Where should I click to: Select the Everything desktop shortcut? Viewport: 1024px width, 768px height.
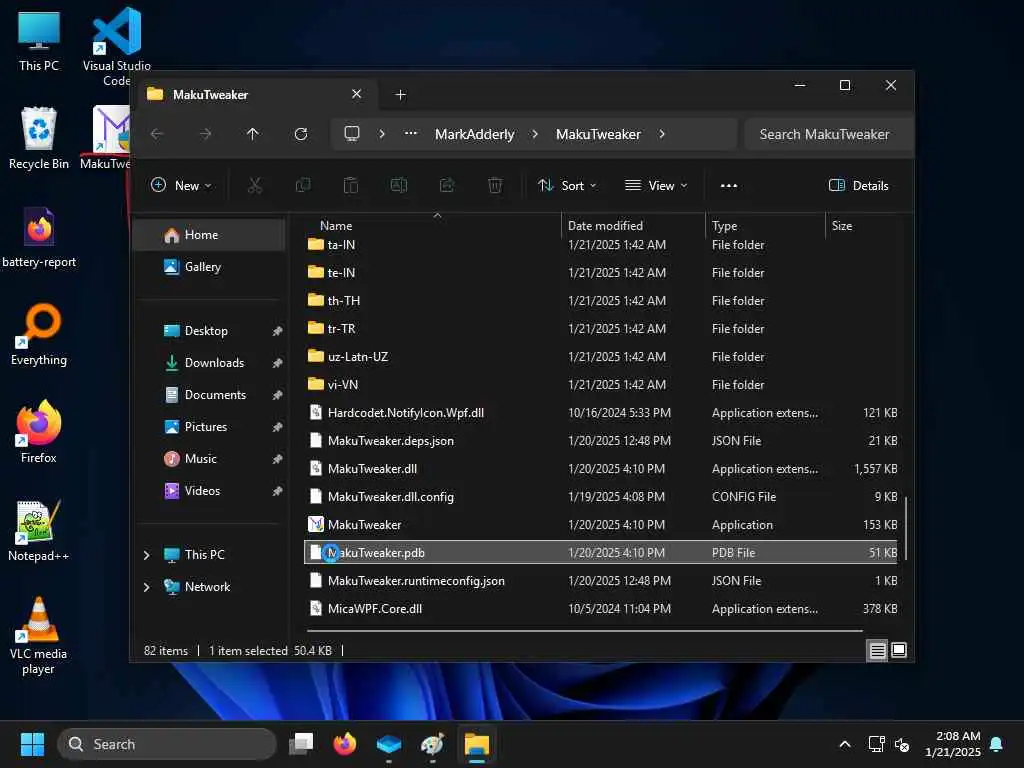point(39,334)
